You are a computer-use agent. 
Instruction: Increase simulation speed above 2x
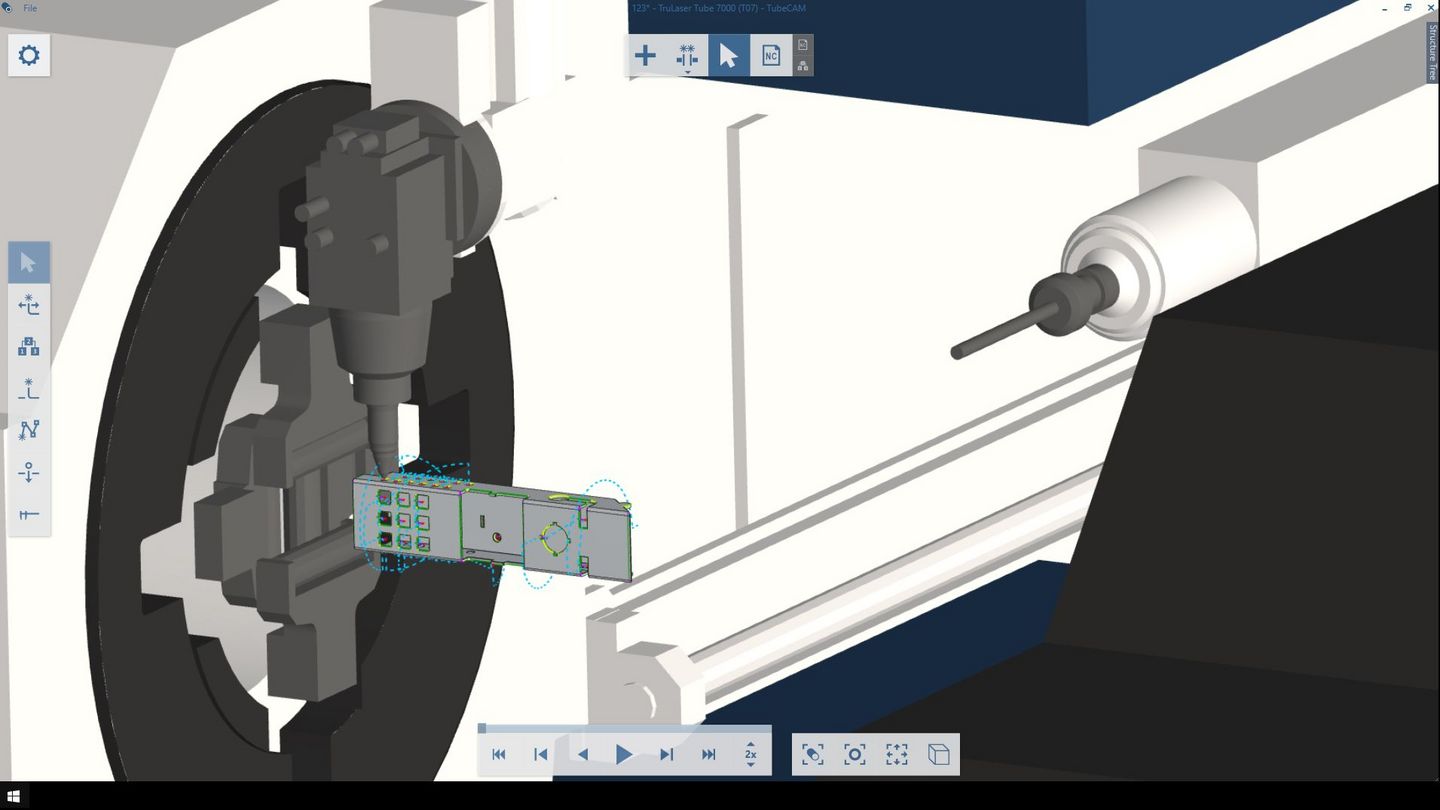[x=751, y=744]
